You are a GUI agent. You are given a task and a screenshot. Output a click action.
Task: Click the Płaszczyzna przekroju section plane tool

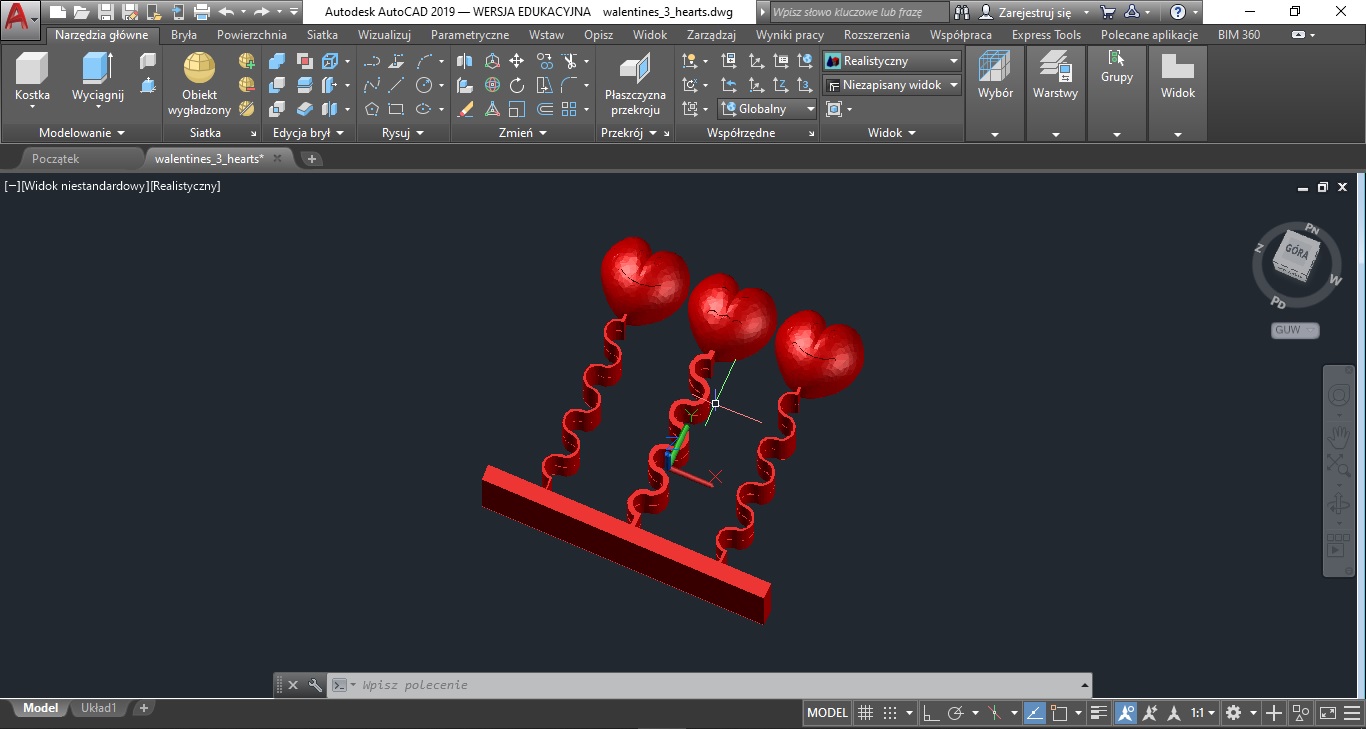[x=635, y=84]
